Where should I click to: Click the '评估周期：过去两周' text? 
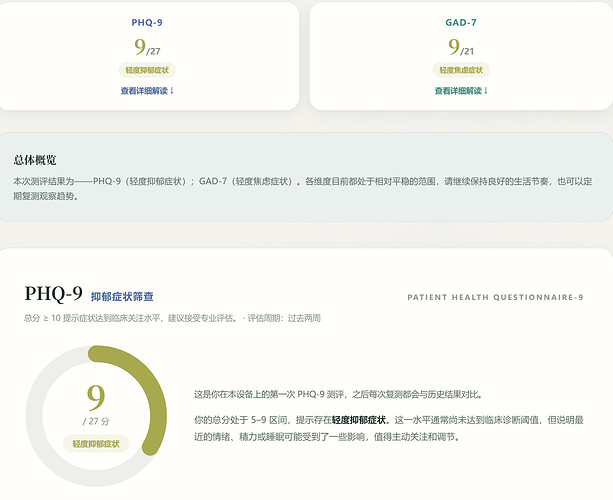[284, 318]
